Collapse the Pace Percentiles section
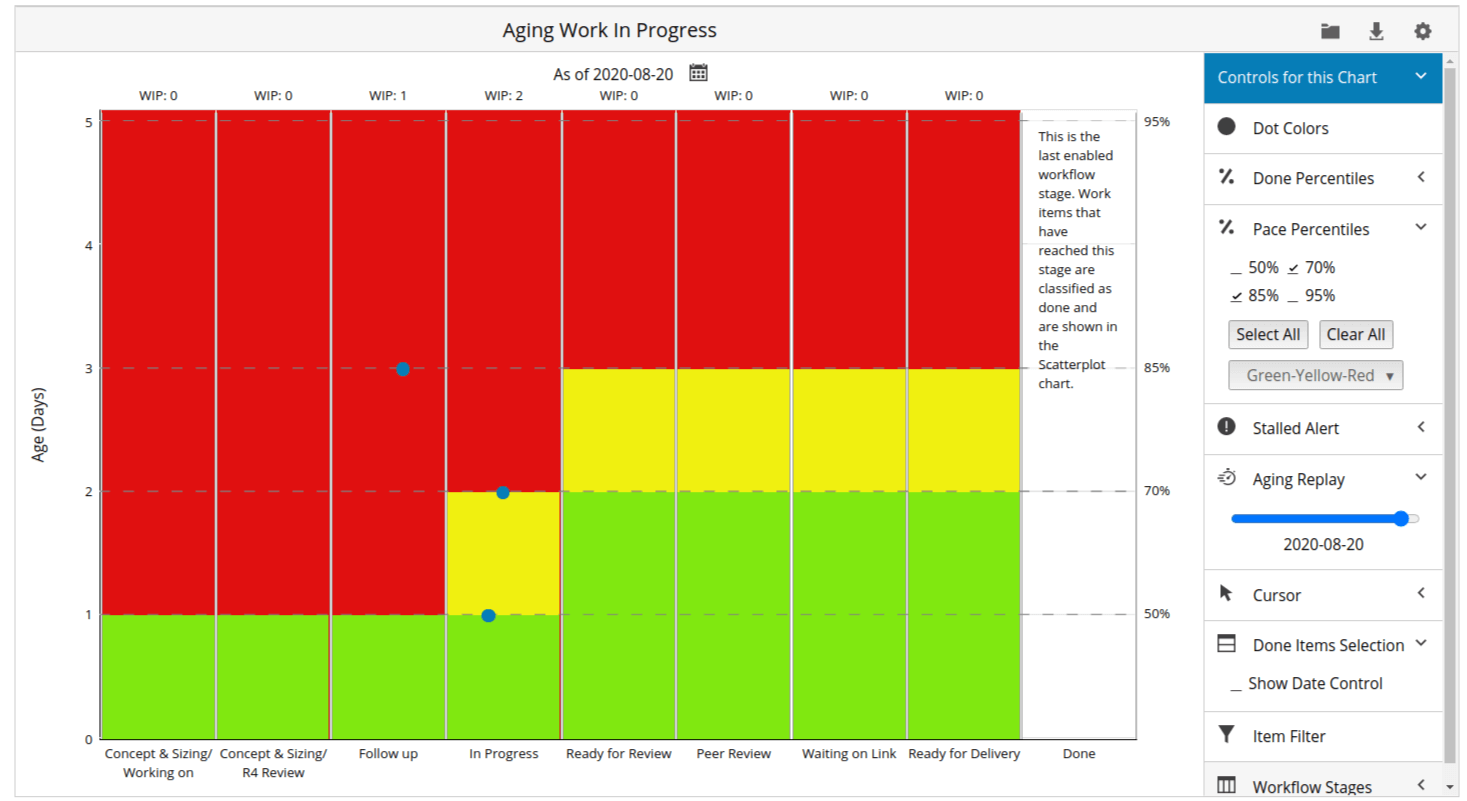 (1420, 228)
